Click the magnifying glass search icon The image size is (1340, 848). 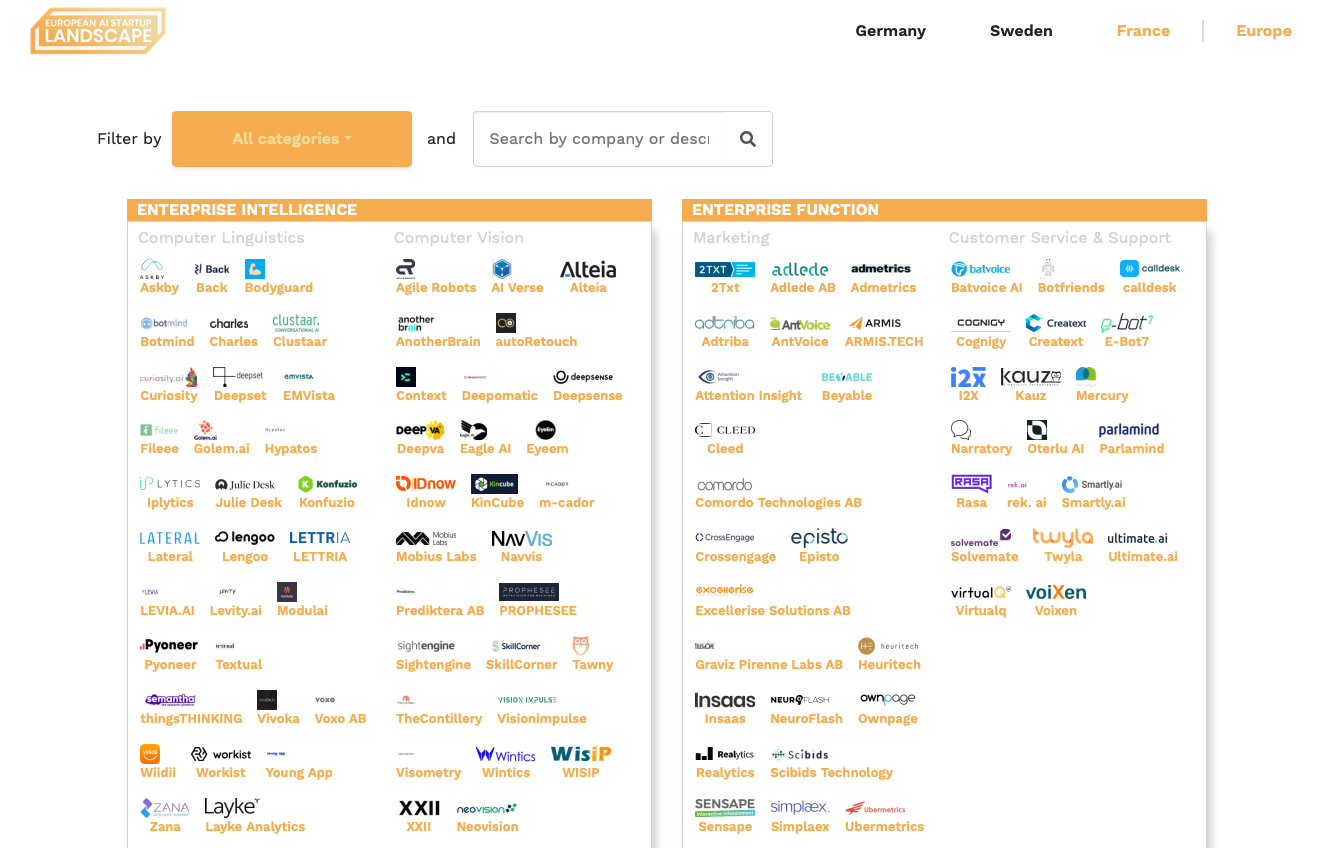pos(747,139)
